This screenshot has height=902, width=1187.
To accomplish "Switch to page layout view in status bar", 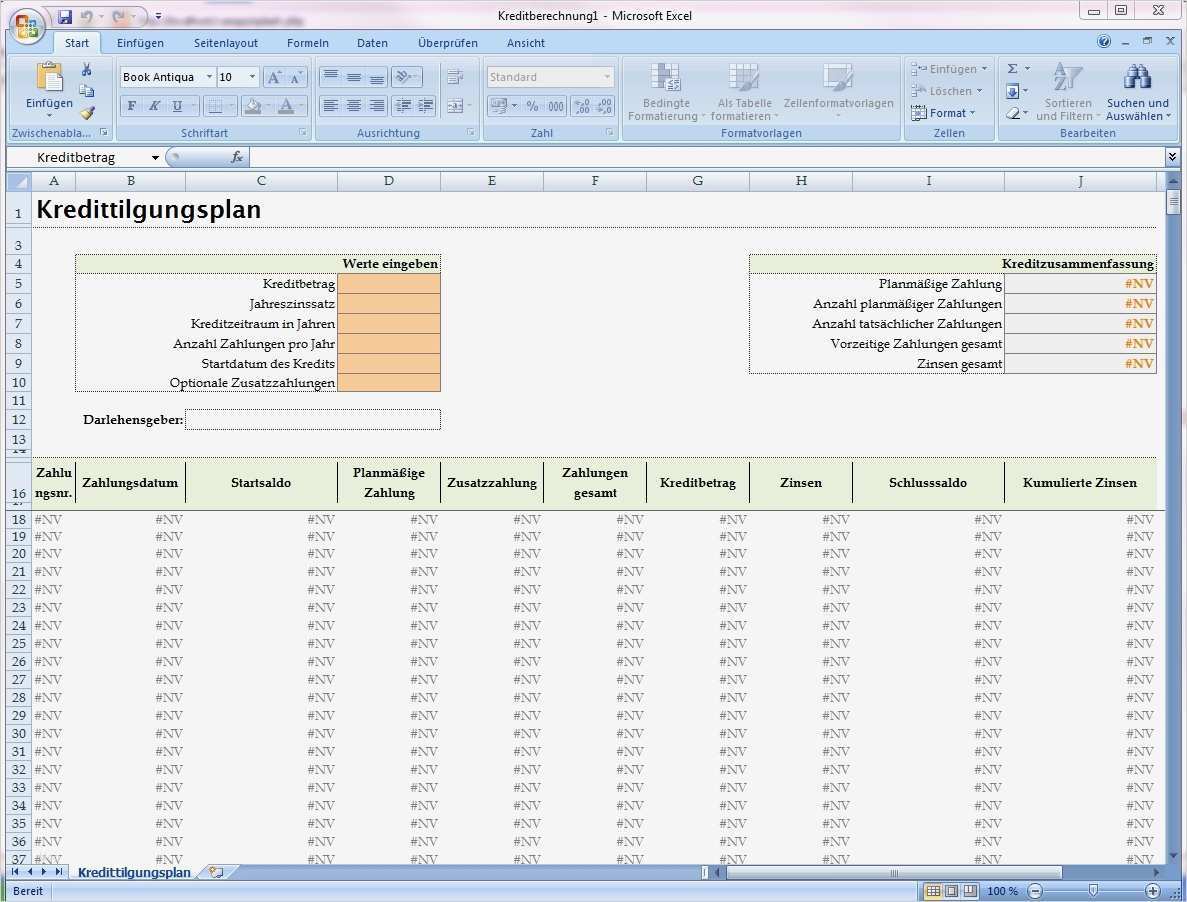I will [951, 891].
